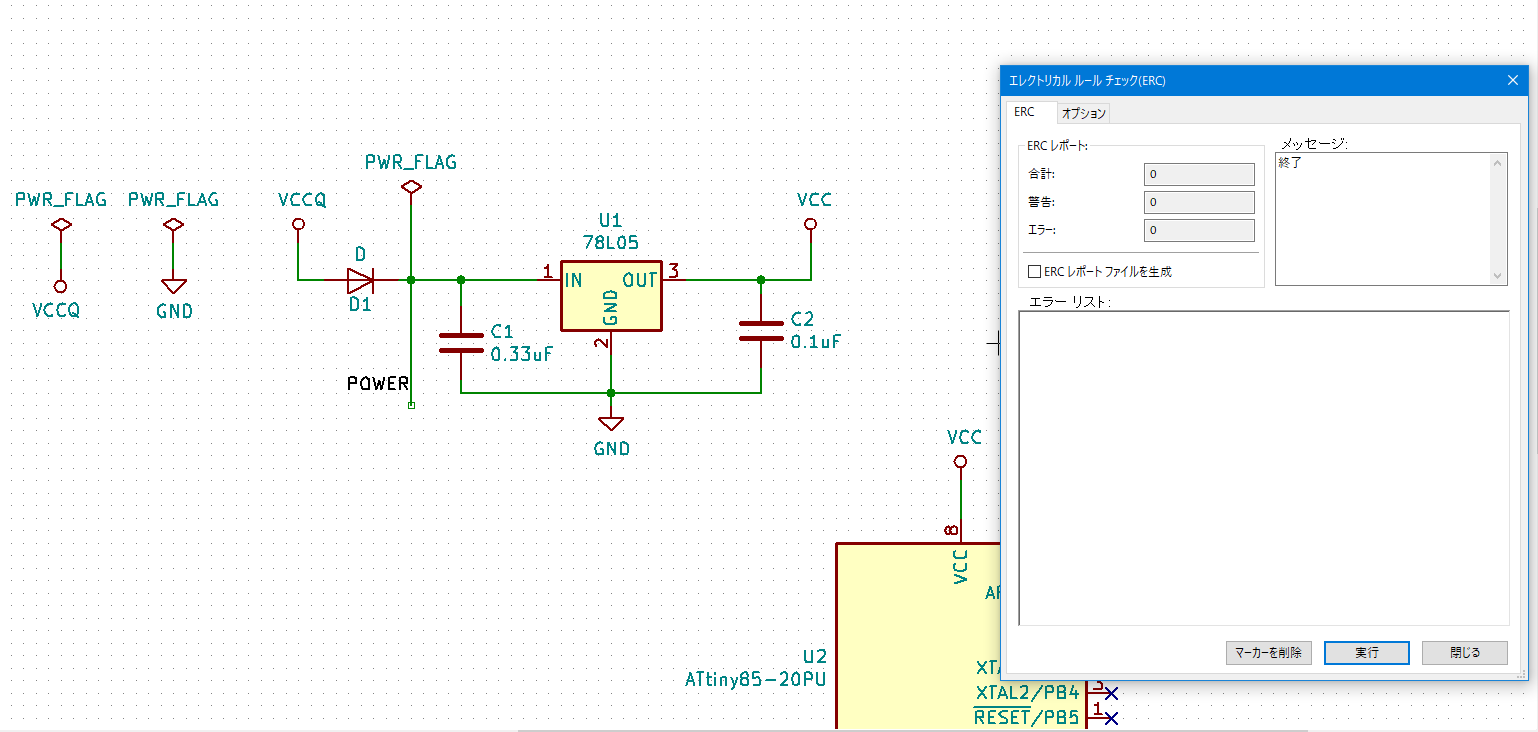The image size is (1538, 732).
Task: Click the POWER net label
Action: pos(378,383)
